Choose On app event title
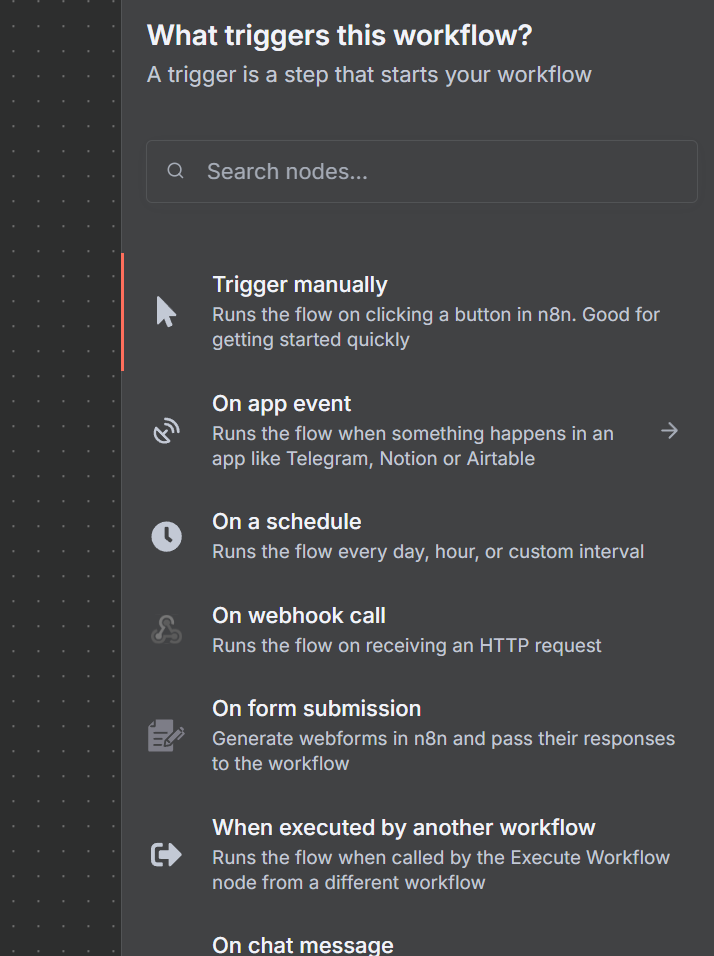 [x=282, y=404]
